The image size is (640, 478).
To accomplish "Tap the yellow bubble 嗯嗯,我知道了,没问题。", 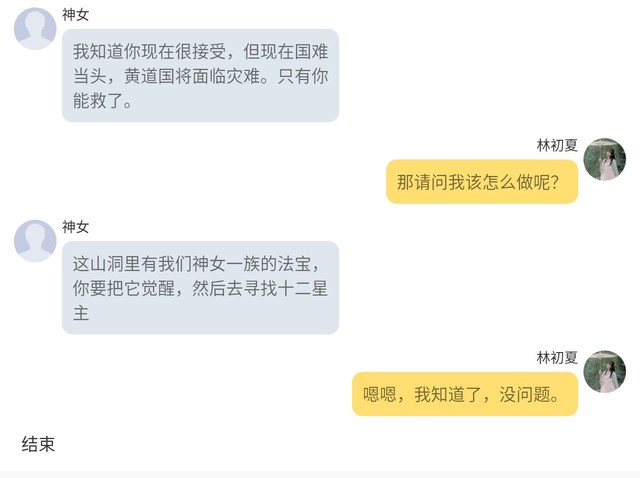I will click(x=465, y=394).
